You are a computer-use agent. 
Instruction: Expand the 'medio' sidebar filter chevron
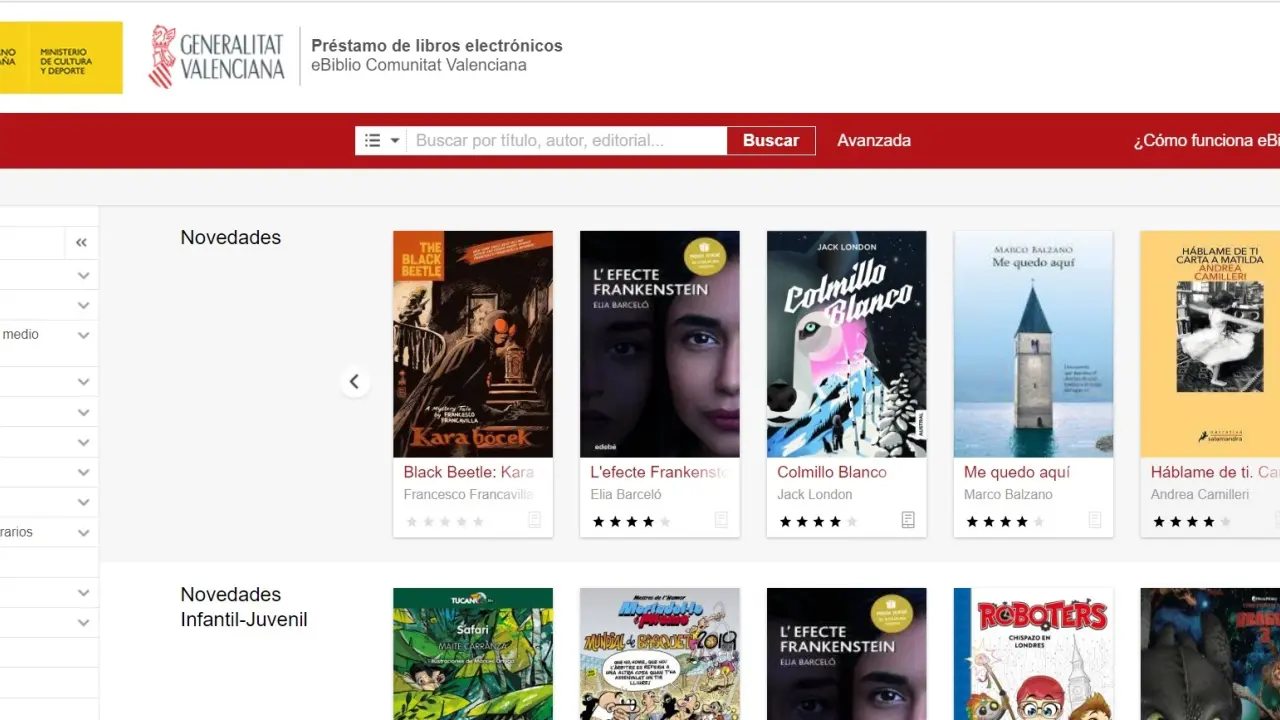(x=84, y=335)
